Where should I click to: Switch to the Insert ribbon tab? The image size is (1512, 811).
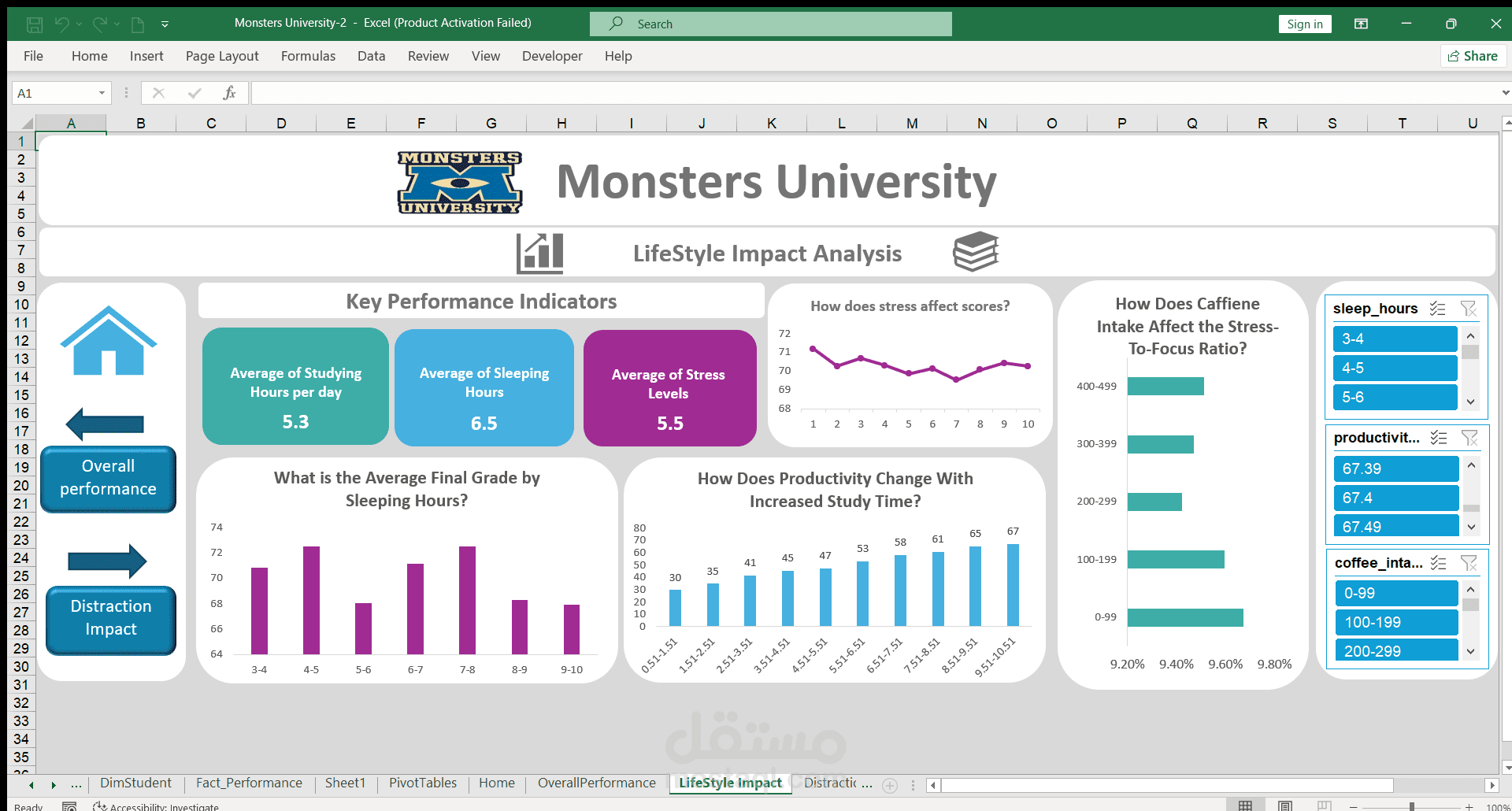(x=146, y=56)
